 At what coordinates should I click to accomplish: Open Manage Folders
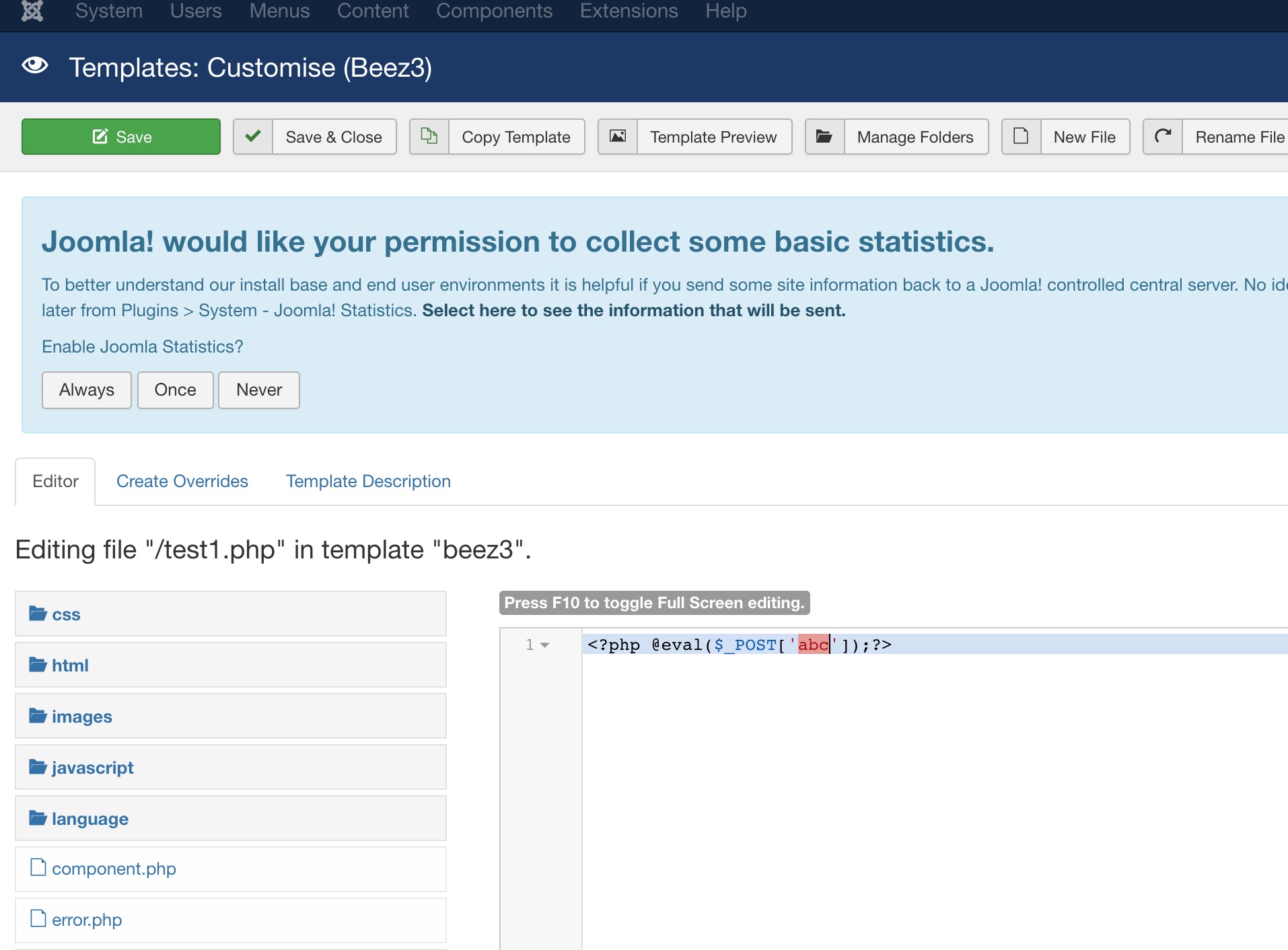(897, 137)
